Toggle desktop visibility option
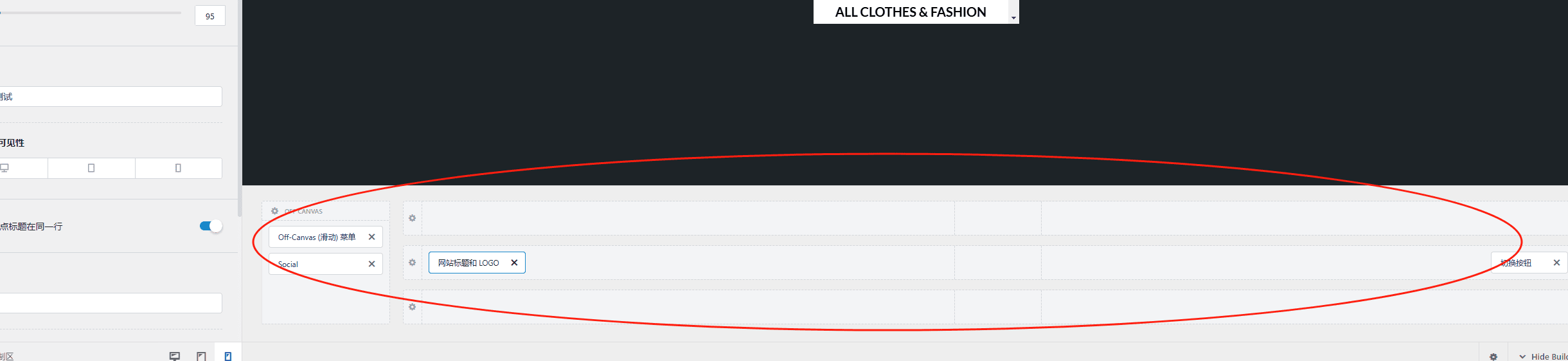 click(23, 168)
